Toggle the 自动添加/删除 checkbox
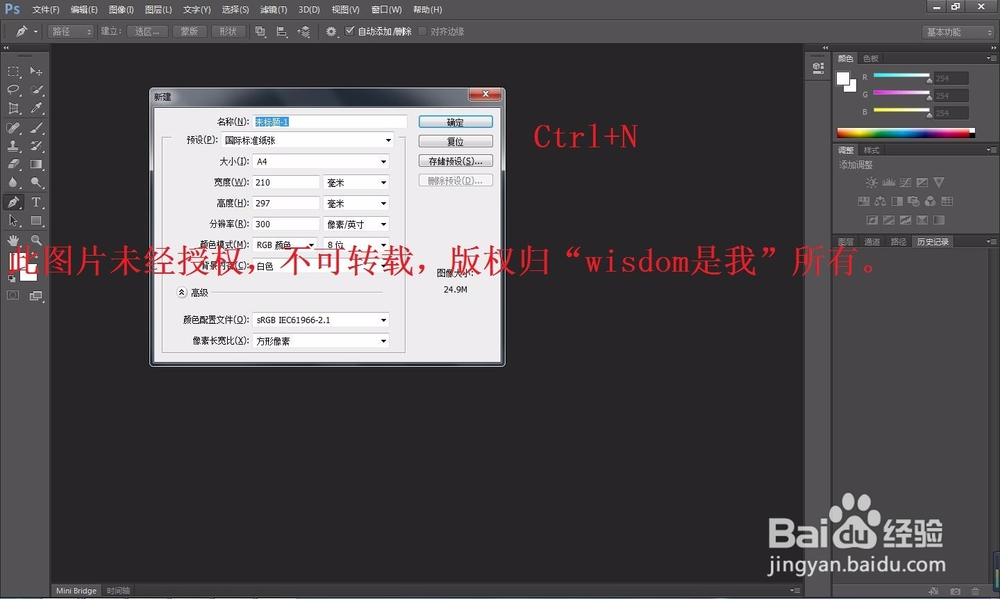This screenshot has height=599, width=1000. (x=349, y=31)
